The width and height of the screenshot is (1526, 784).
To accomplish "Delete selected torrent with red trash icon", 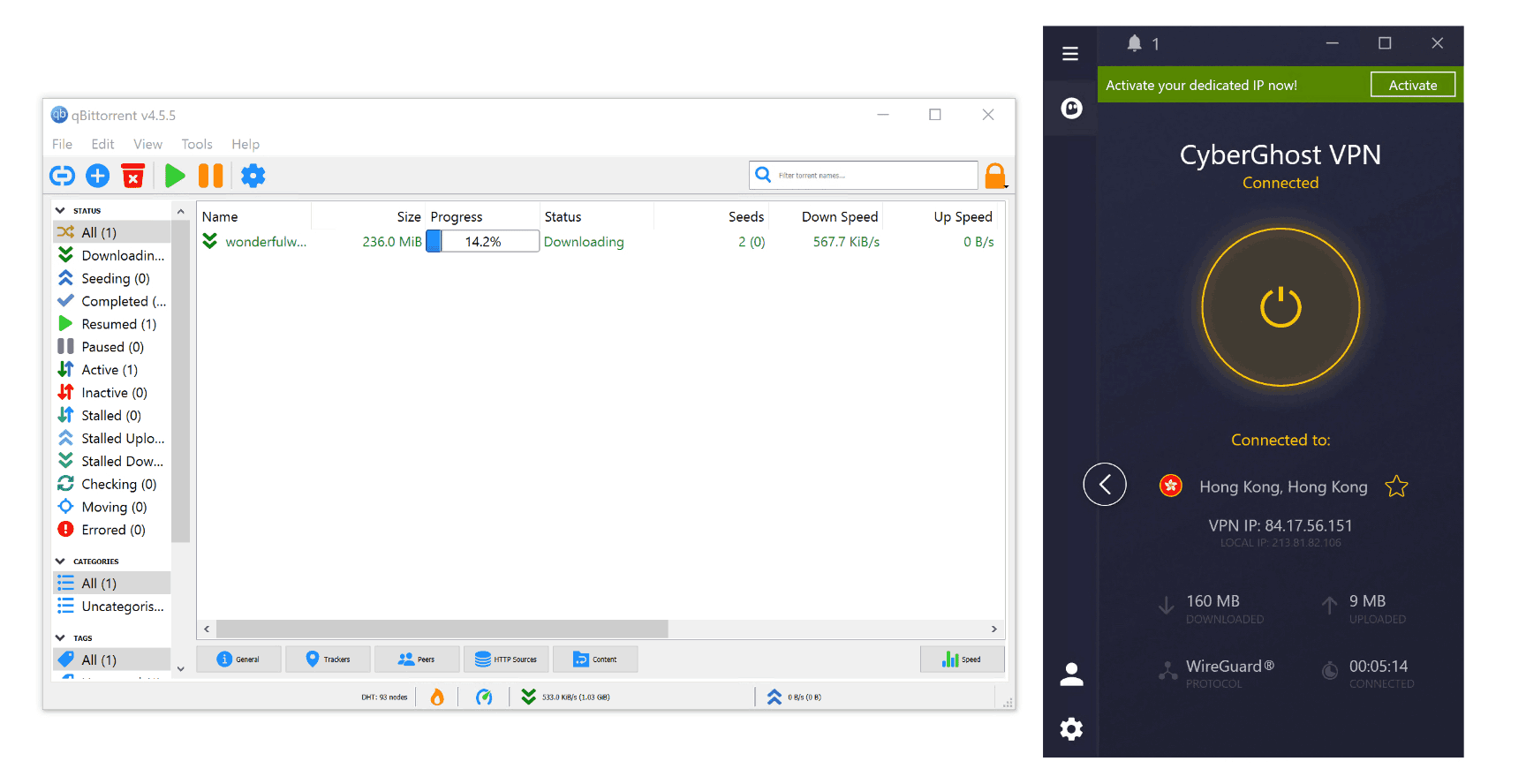I will pyautogui.click(x=132, y=176).
